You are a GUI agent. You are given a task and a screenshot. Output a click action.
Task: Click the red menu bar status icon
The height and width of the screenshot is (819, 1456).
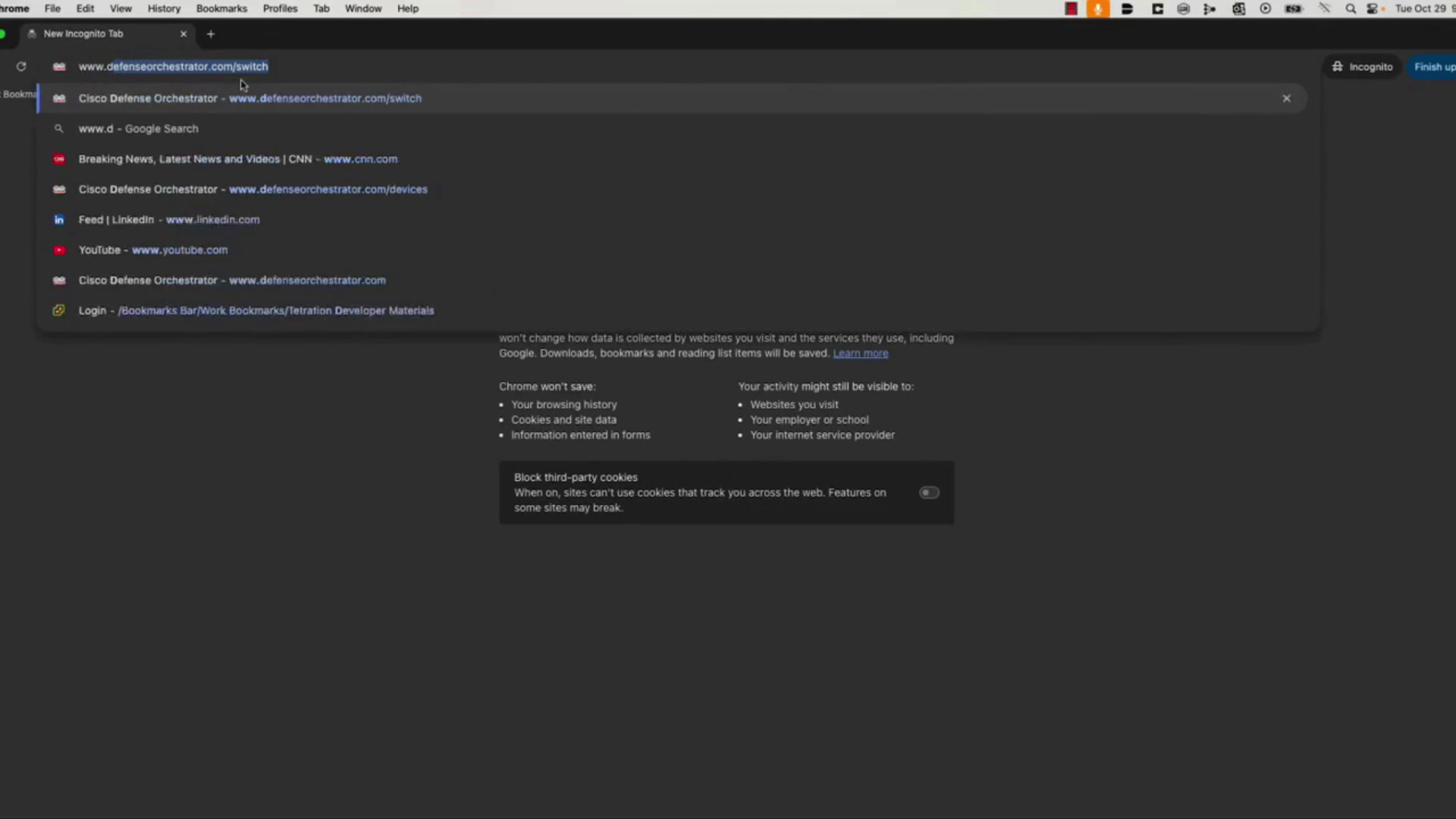(x=1071, y=9)
